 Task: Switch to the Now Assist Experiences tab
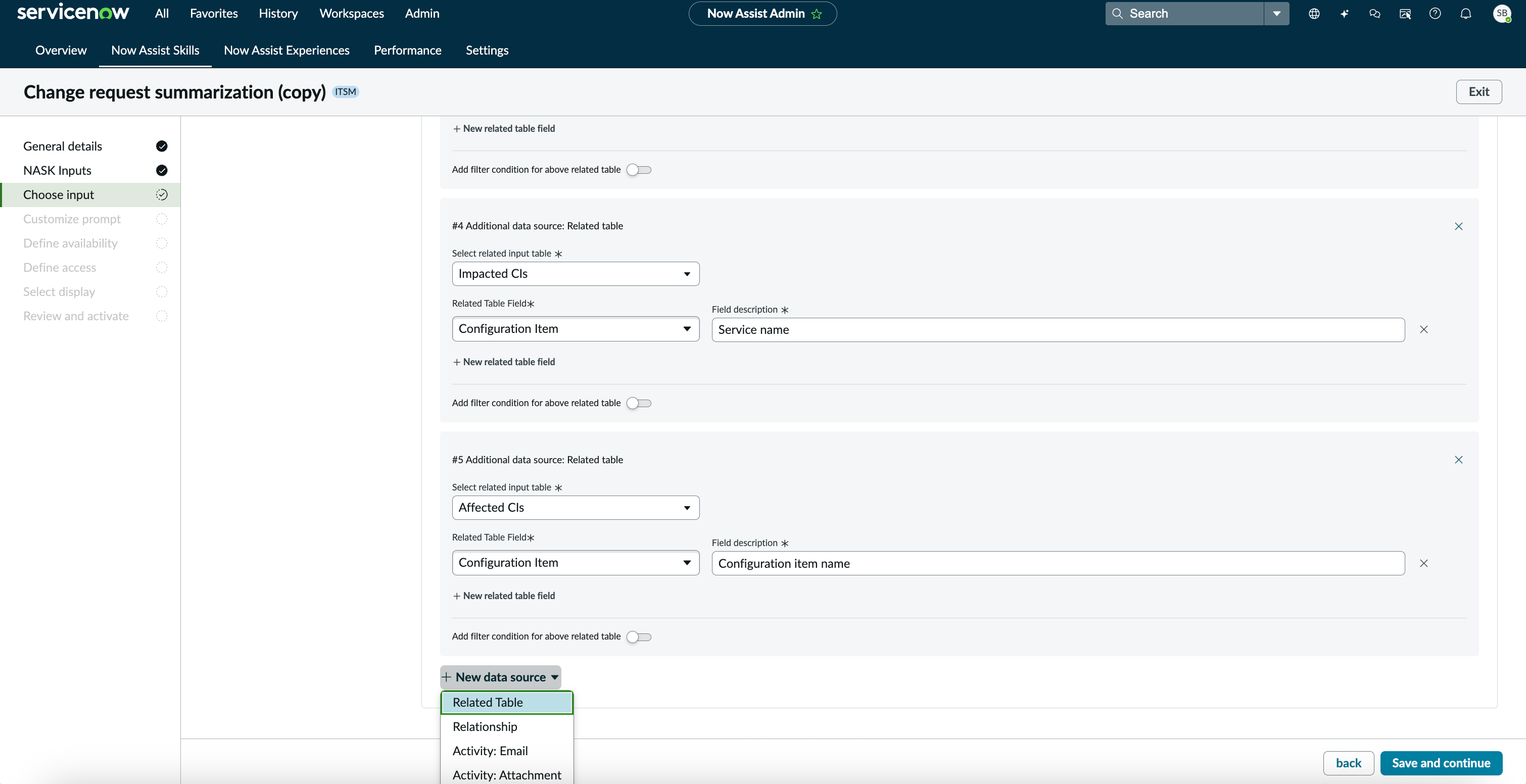(287, 51)
